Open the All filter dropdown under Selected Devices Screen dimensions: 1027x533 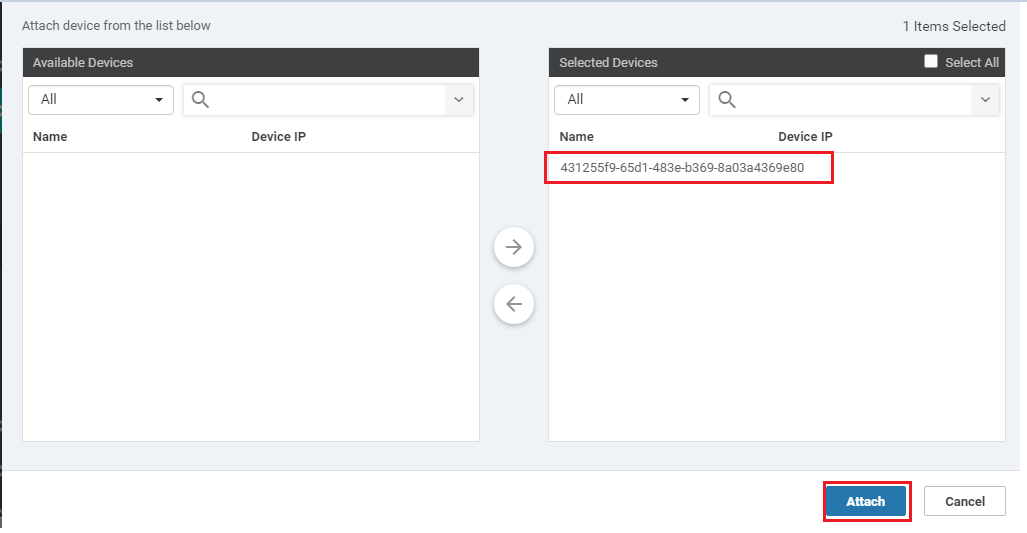pos(627,100)
